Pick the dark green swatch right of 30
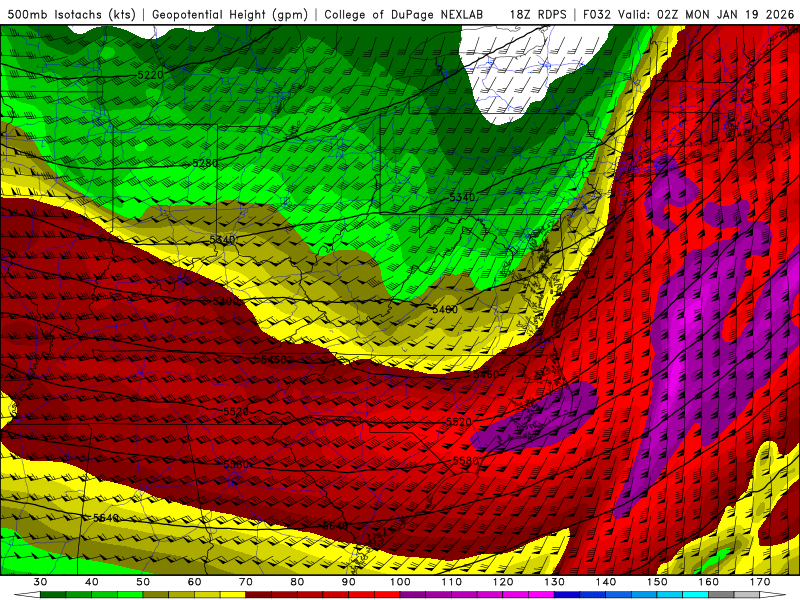800x600 pixels. pyautogui.click(x=53, y=595)
